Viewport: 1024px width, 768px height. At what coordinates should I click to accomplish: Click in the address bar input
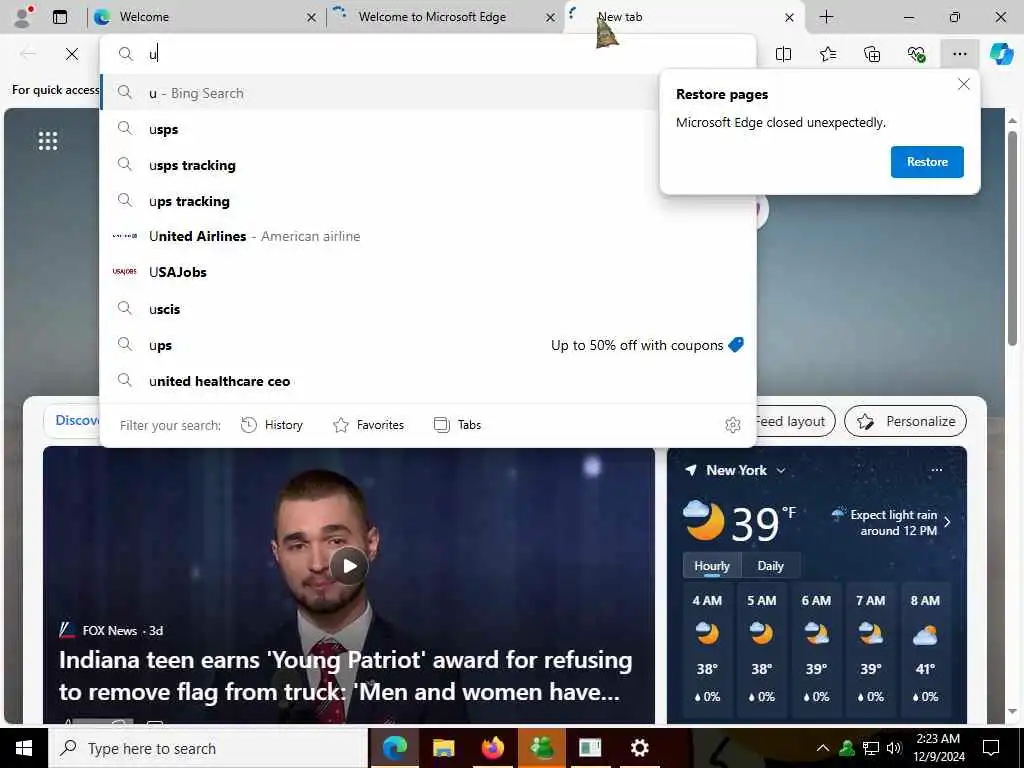tap(428, 54)
